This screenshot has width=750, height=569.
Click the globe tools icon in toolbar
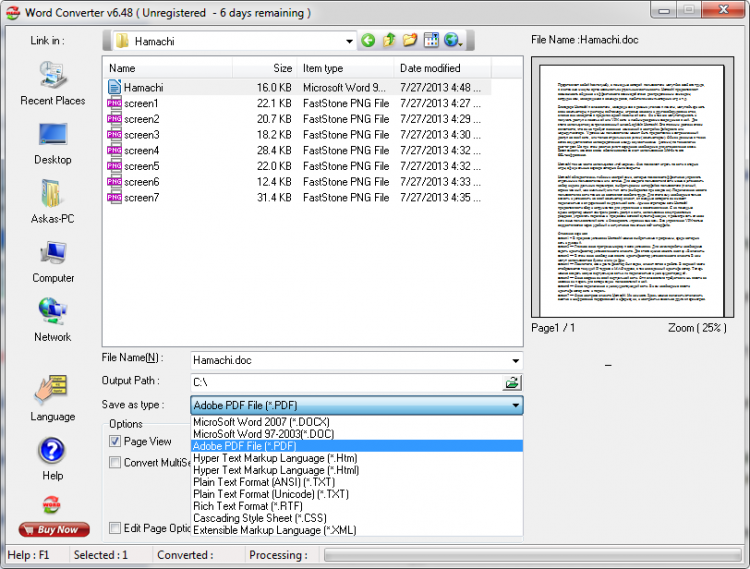(x=452, y=40)
